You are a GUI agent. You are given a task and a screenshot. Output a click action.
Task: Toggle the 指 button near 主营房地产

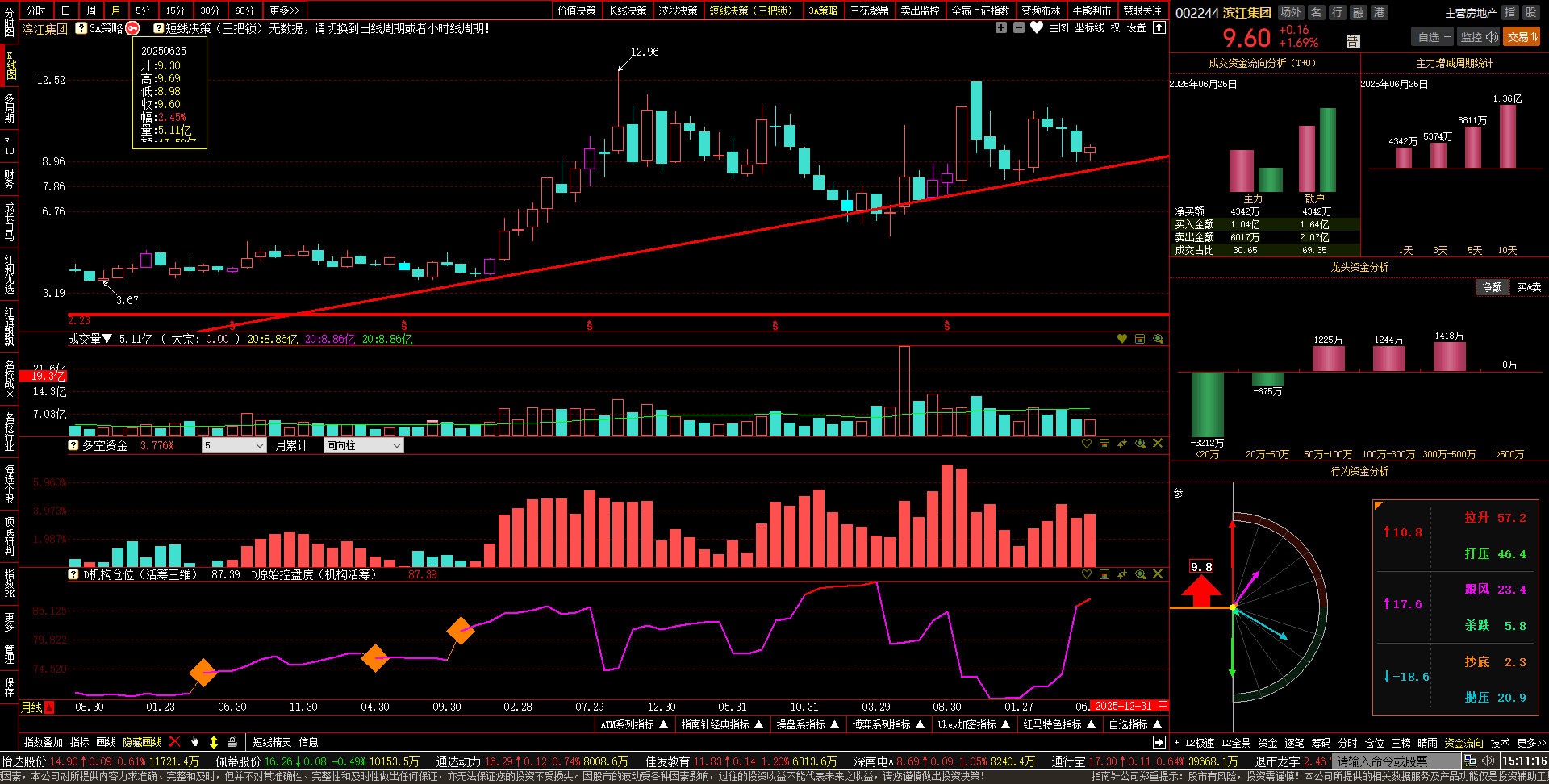pyautogui.click(x=1509, y=12)
